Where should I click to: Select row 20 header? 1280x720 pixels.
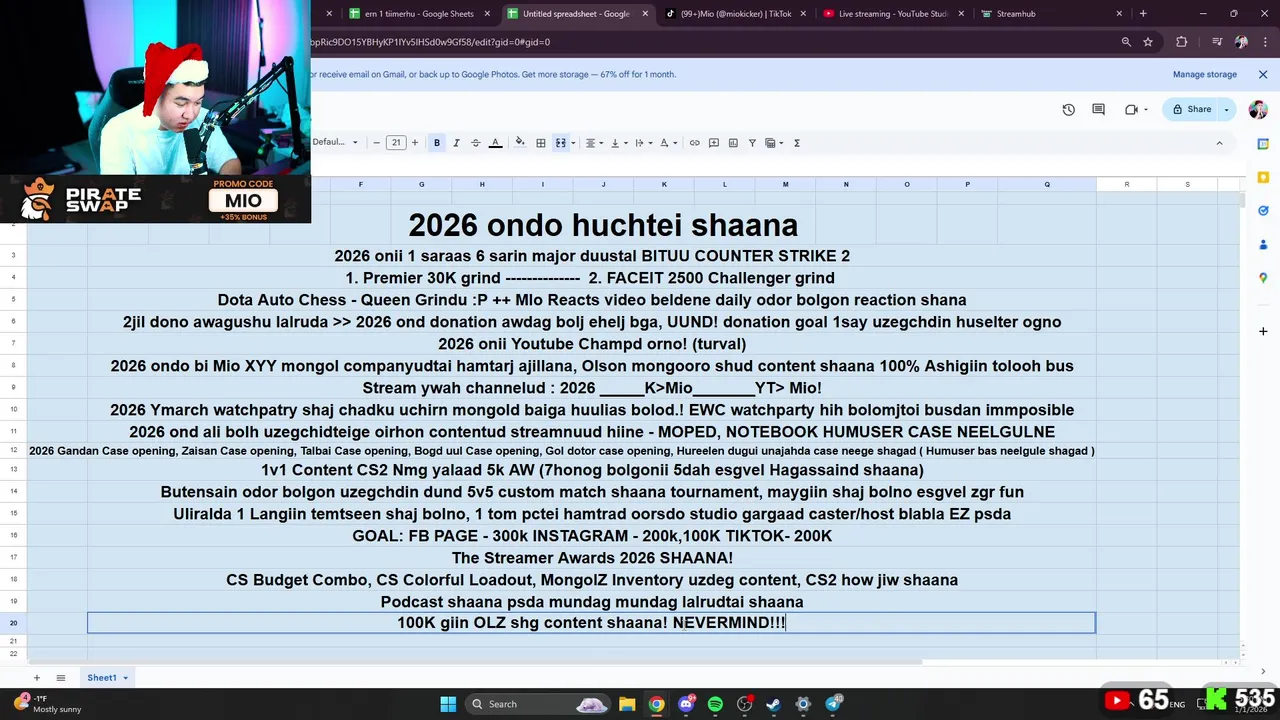tap(14, 623)
